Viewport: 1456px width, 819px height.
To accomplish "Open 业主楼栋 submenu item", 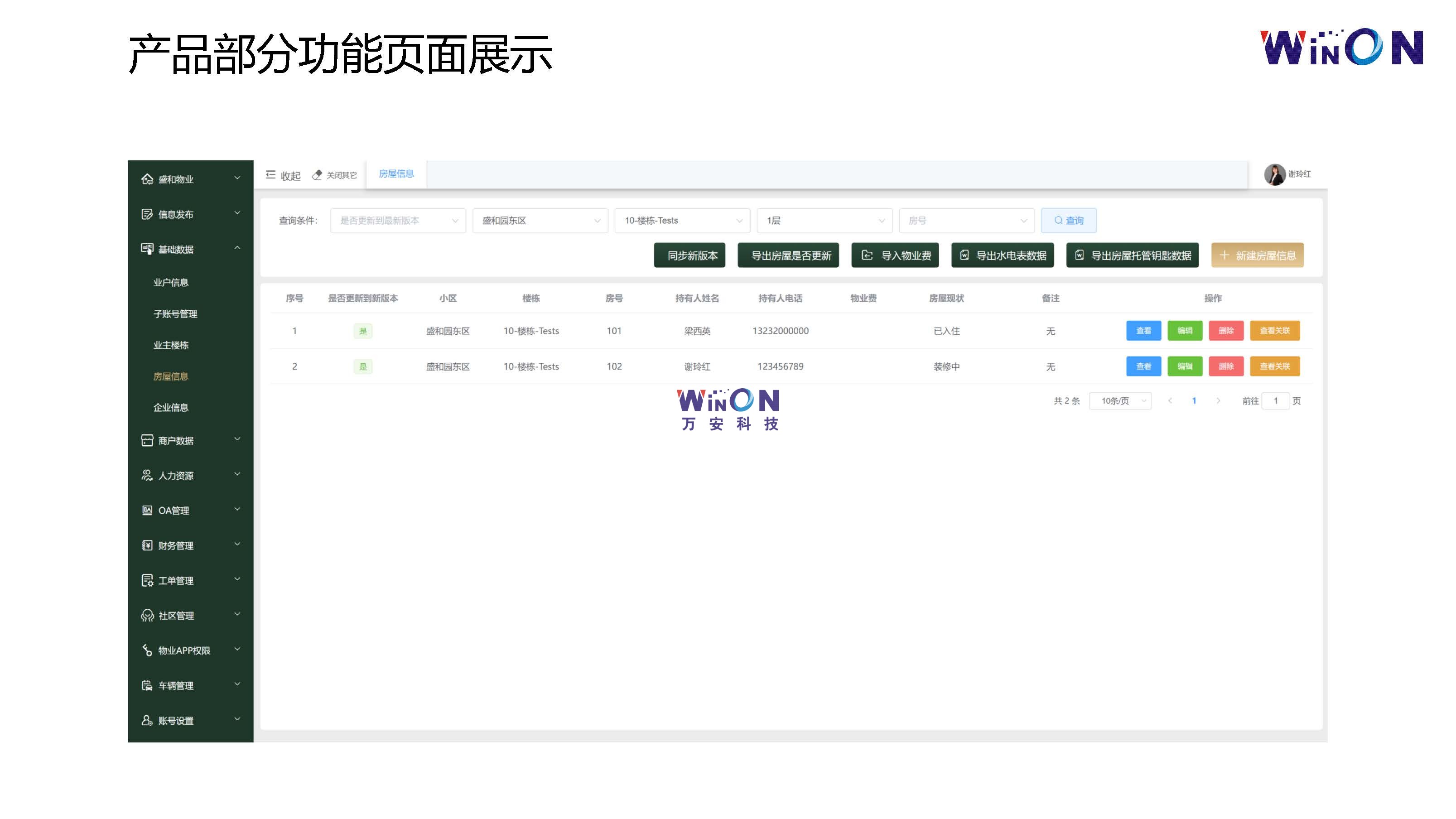I will click(x=171, y=345).
